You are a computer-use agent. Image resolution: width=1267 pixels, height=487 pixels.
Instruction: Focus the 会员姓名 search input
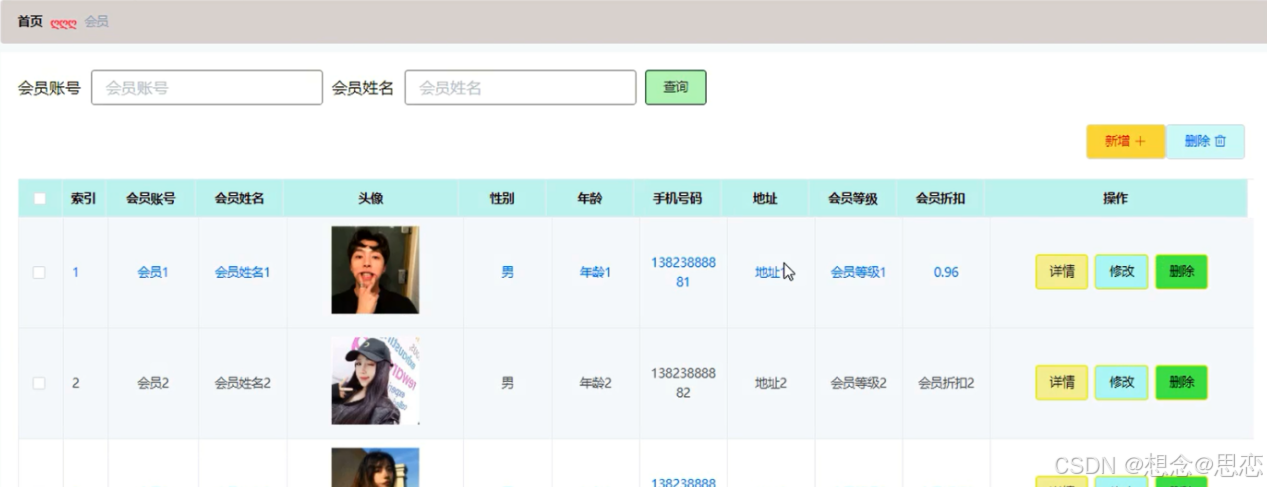click(520, 87)
